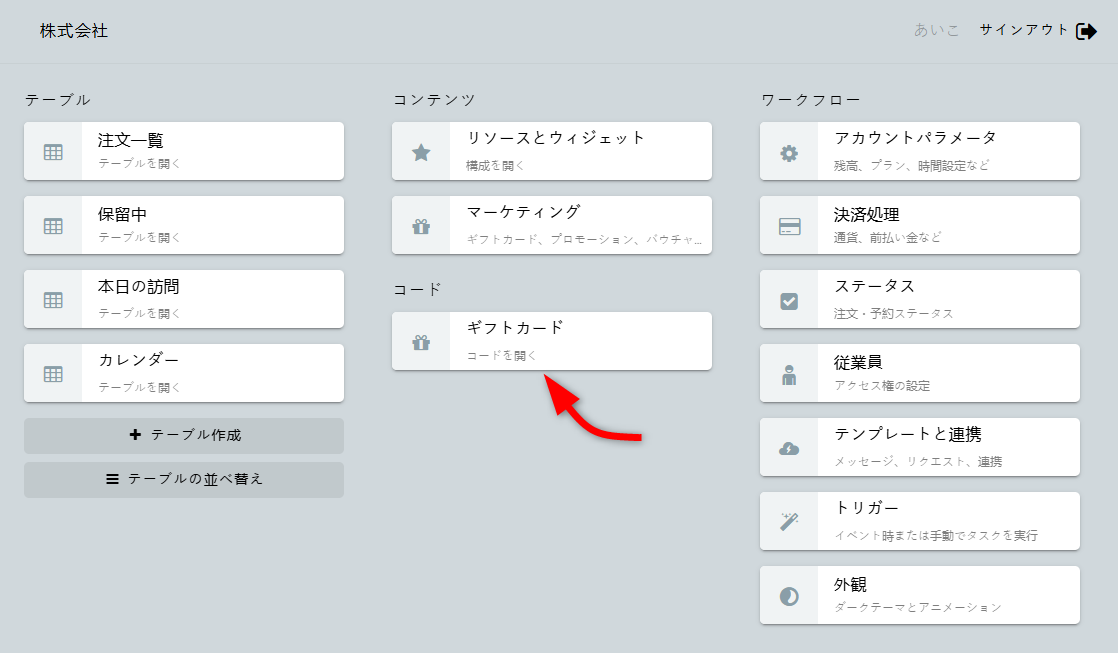Click the gift icon beside マーケティング
This screenshot has height=653, width=1118.
point(421,226)
